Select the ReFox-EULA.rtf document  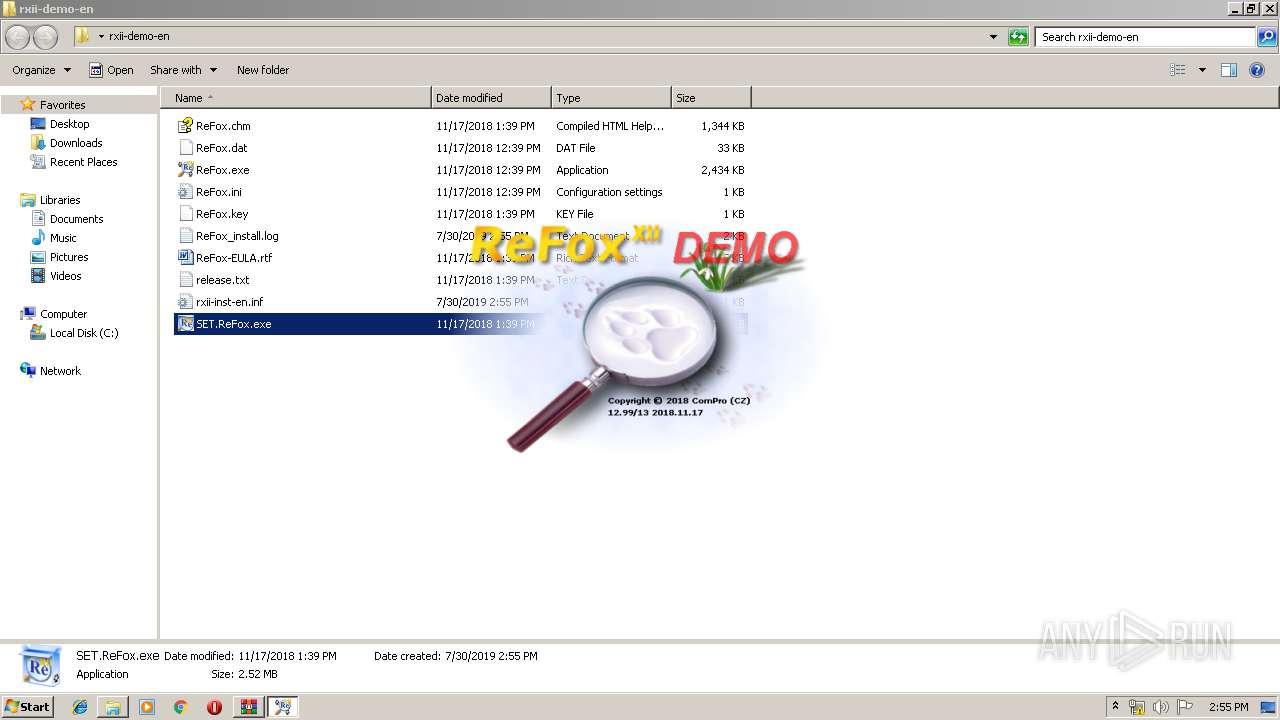(233, 258)
